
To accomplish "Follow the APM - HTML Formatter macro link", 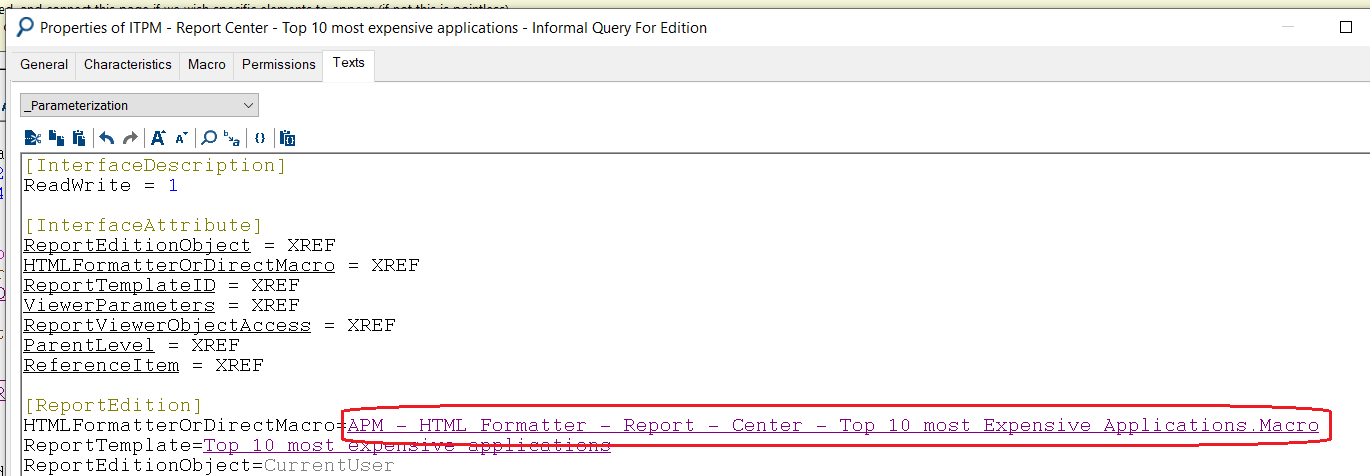I will click(832, 426).
